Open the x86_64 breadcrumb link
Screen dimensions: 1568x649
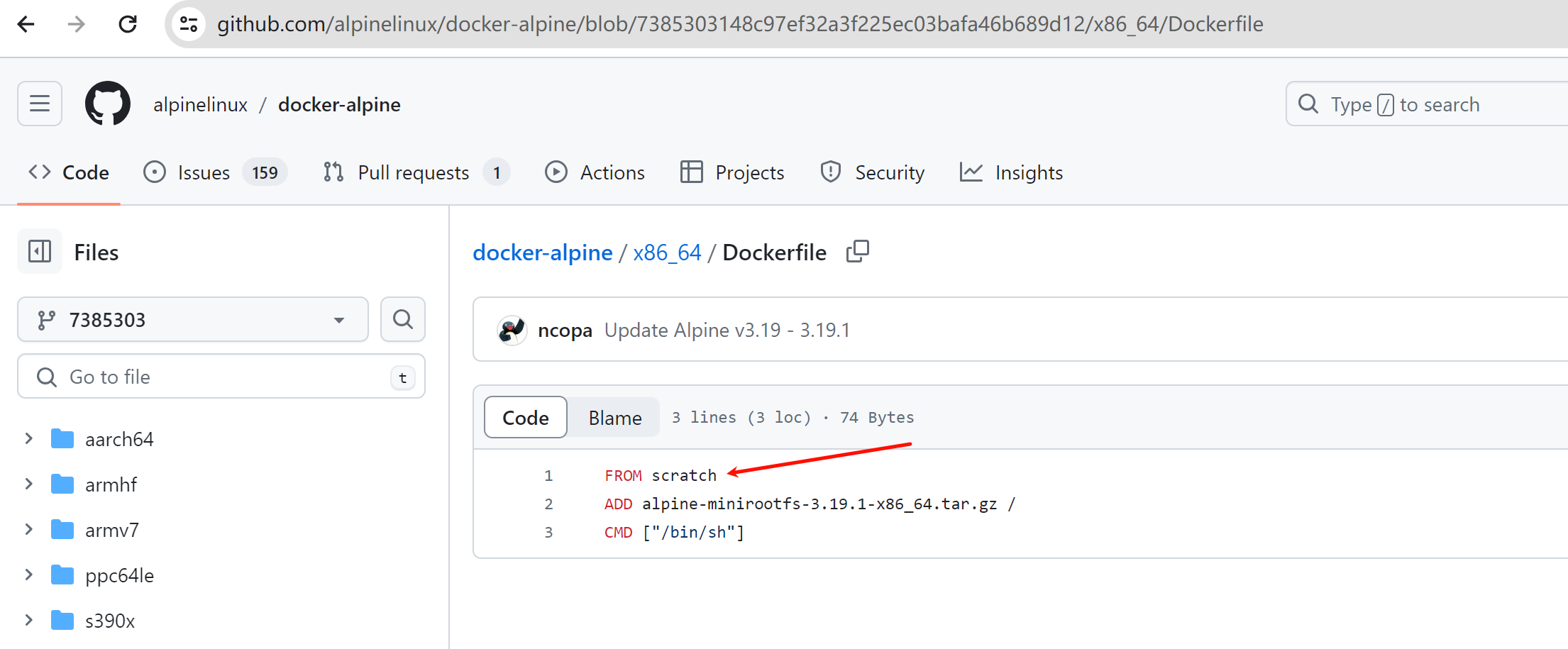666,253
